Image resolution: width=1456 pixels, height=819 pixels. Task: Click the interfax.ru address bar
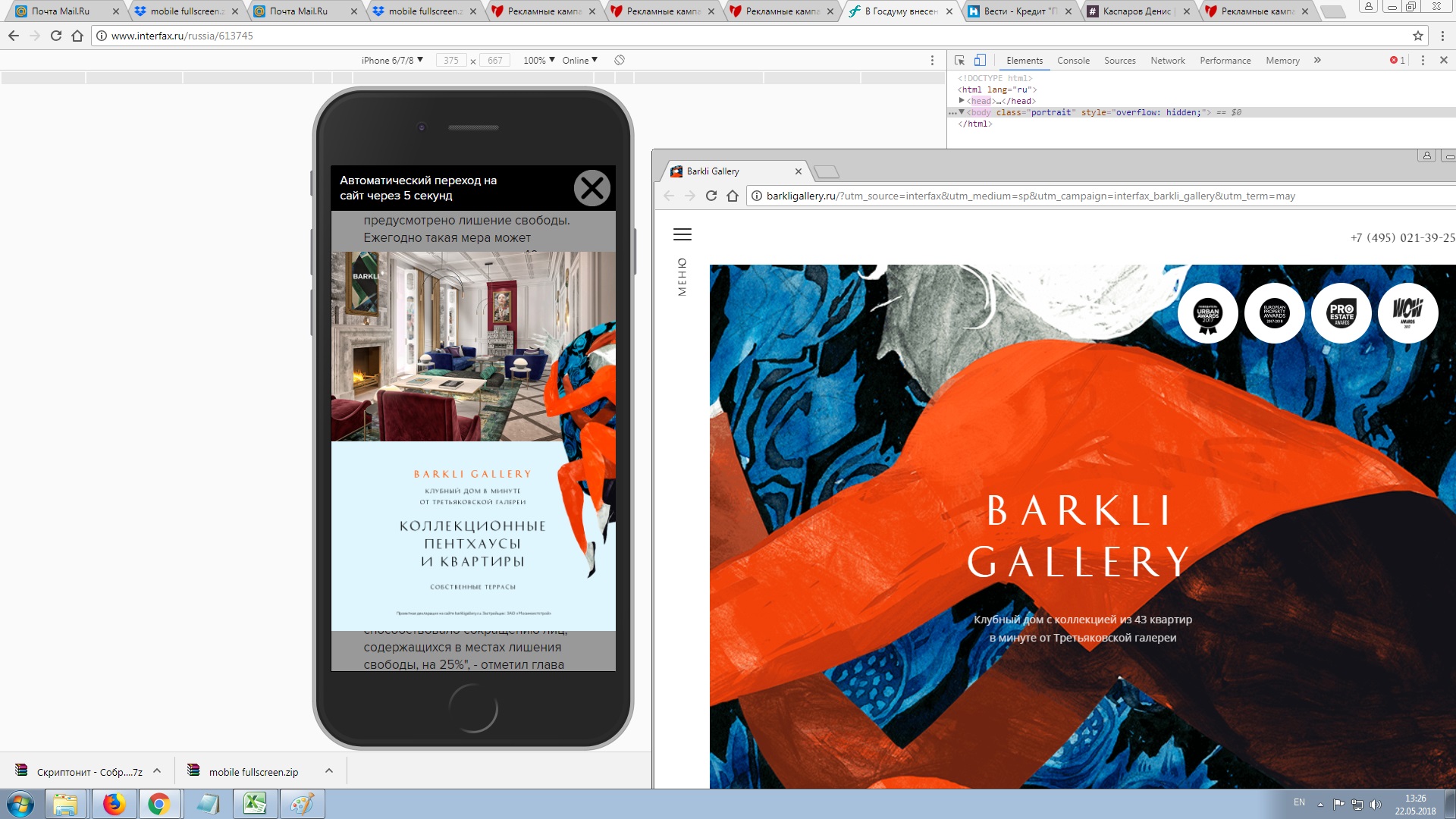tap(758, 36)
